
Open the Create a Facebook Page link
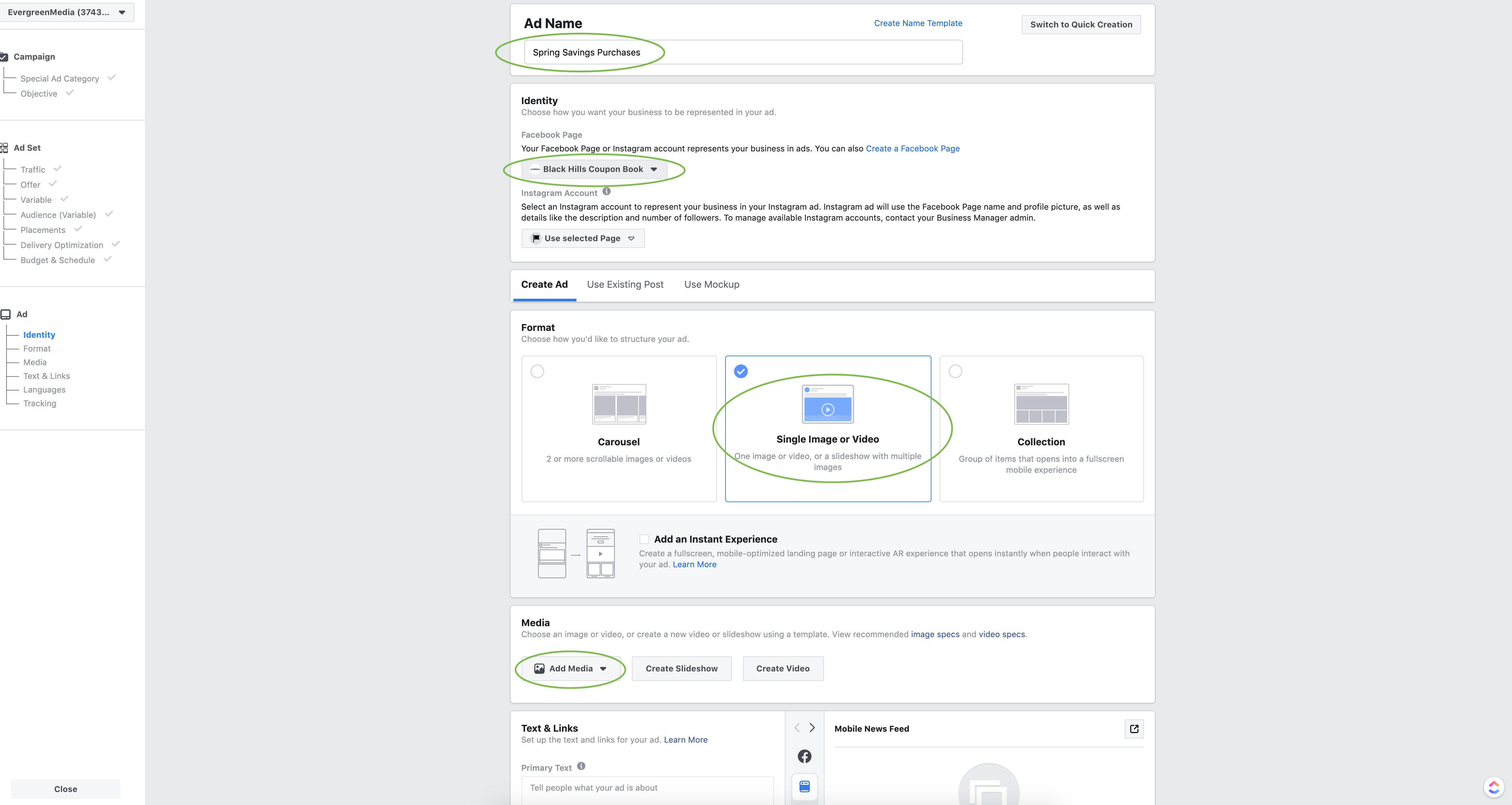pyautogui.click(x=912, y=148)
